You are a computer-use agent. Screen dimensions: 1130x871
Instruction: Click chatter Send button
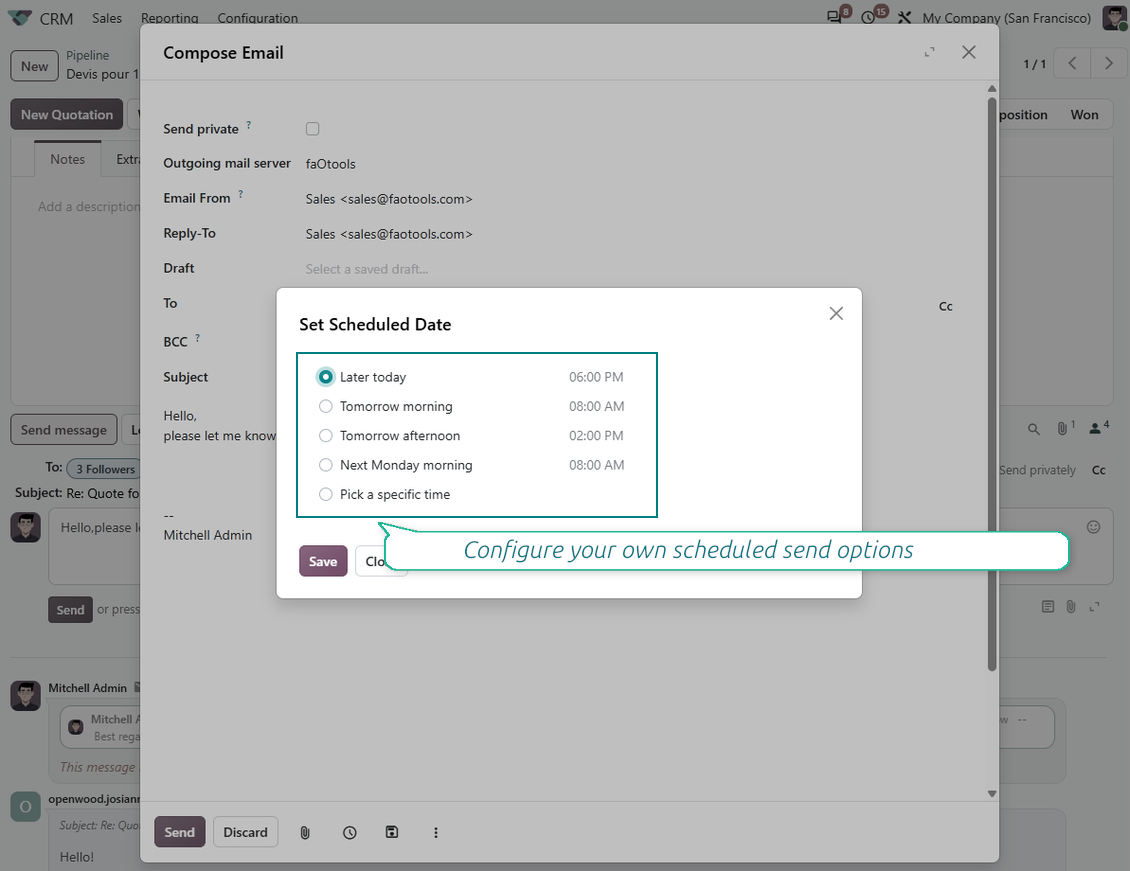click(70, 609)
